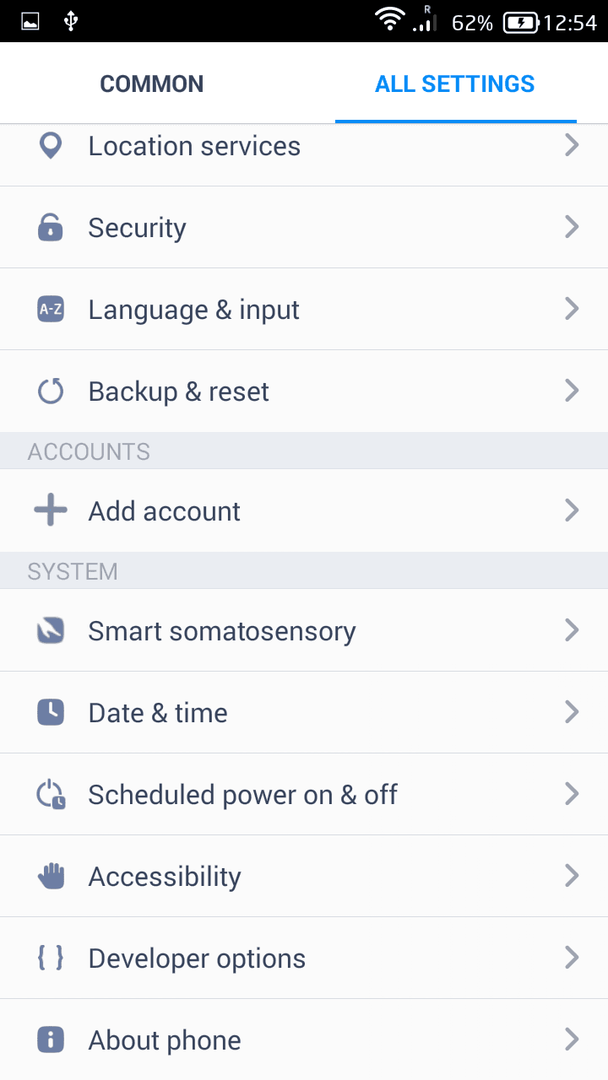Screen dimensions: 608x1080
Task: Open Language & input via right chevron
Action: [572, 309]
